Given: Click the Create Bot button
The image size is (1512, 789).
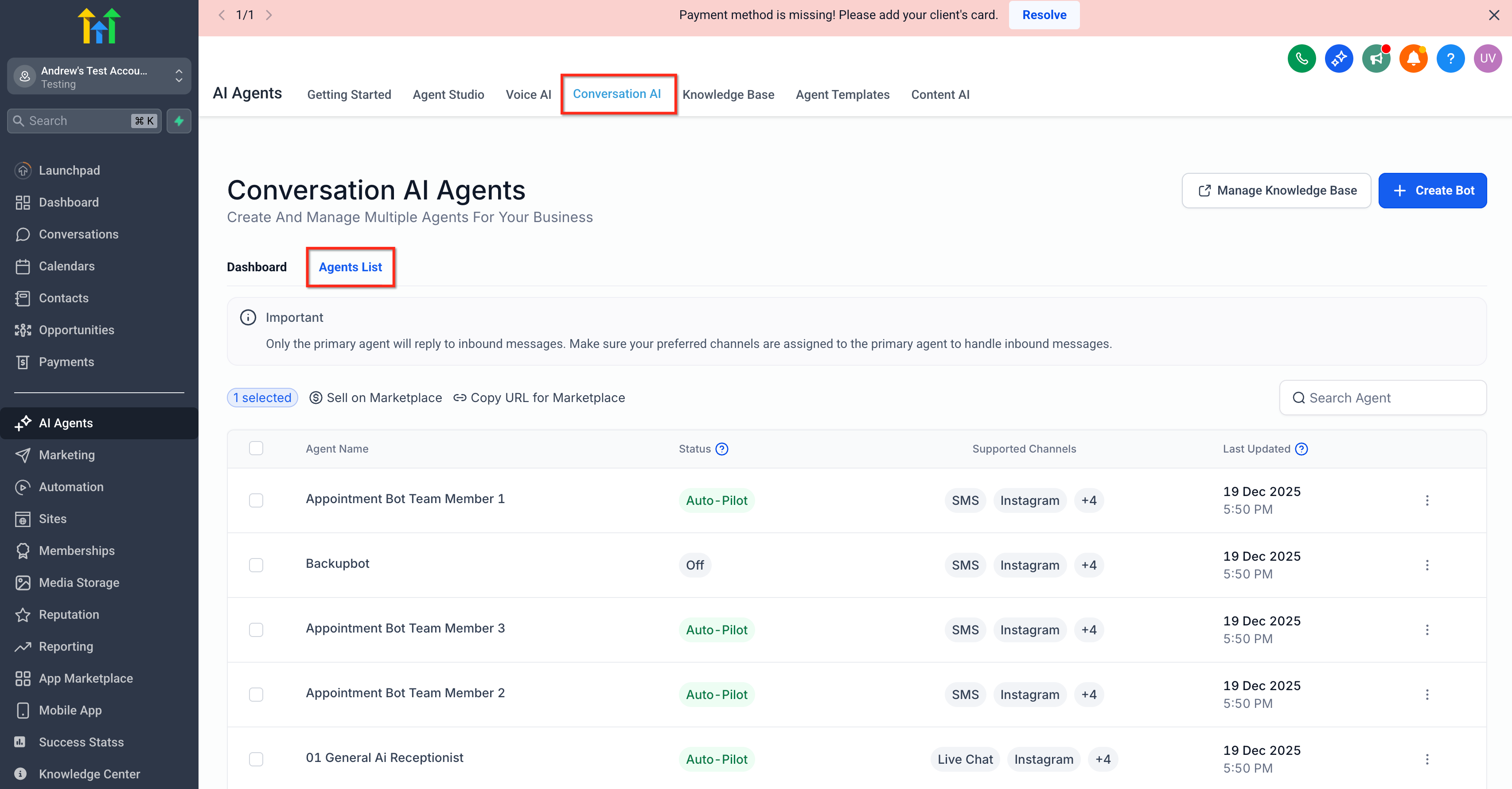Looking at the screenshot, I should (1432, 190).
